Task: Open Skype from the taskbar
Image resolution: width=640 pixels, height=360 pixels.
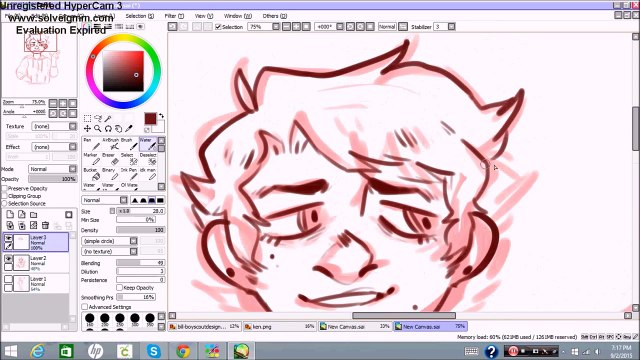Action: click(153, 351)
